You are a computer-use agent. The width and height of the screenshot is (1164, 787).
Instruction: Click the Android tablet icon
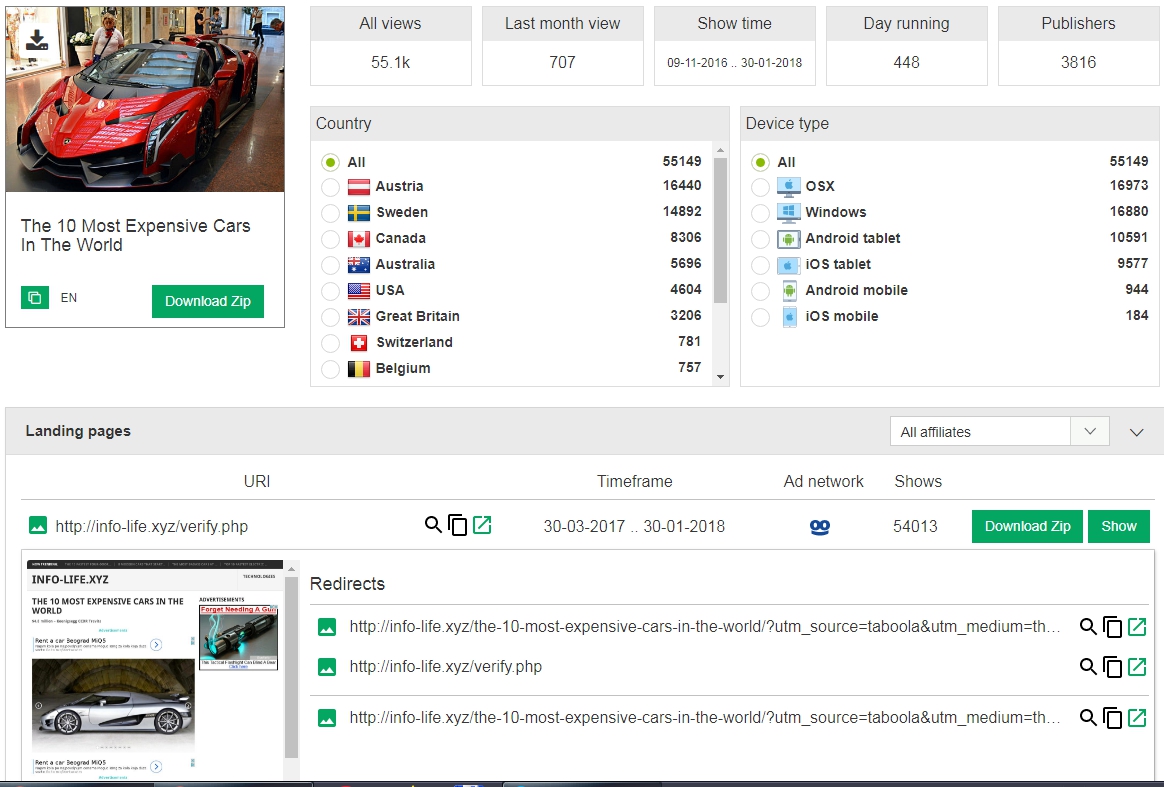click(x=788, y=239)
